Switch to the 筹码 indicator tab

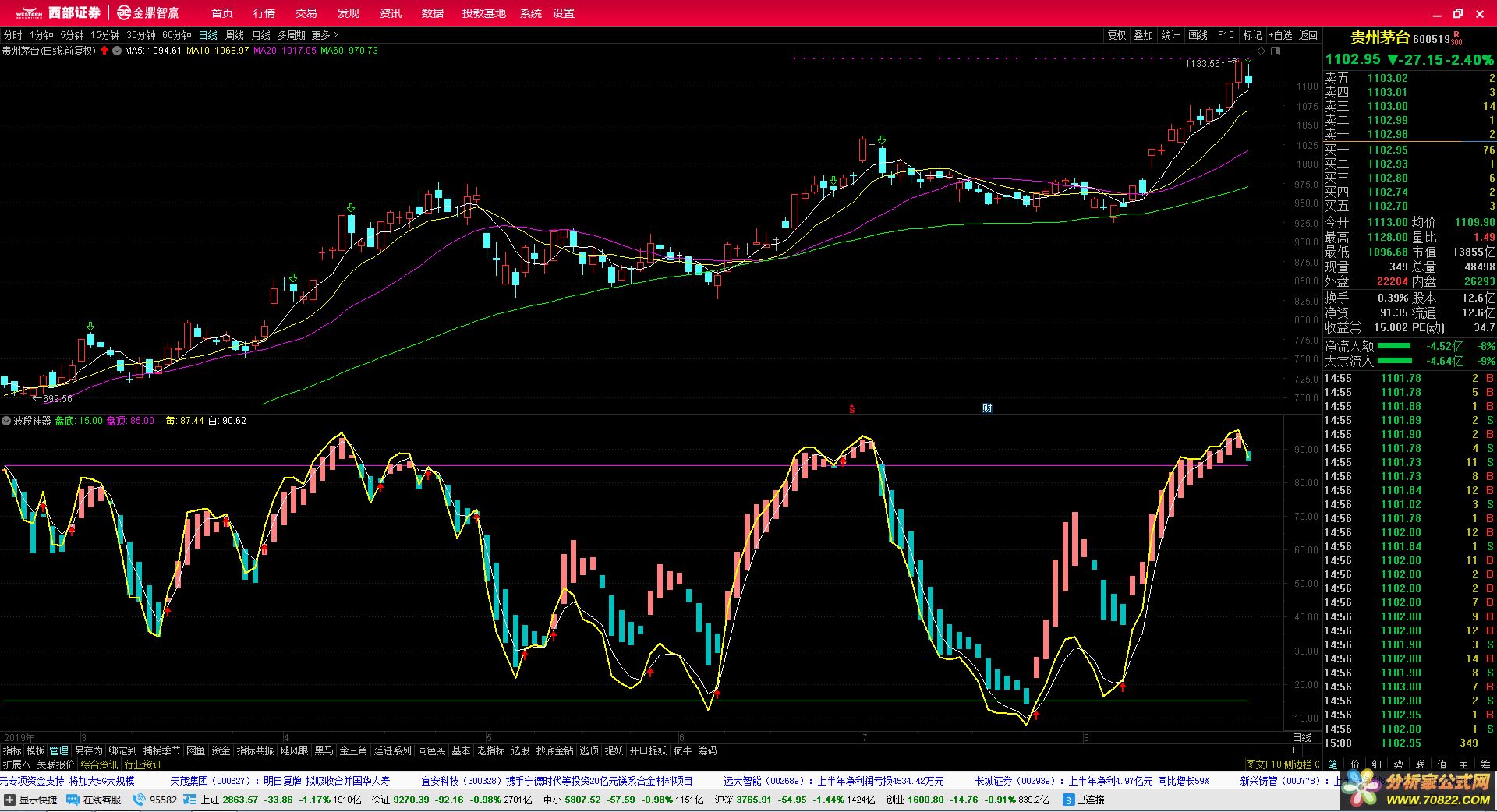707,750
